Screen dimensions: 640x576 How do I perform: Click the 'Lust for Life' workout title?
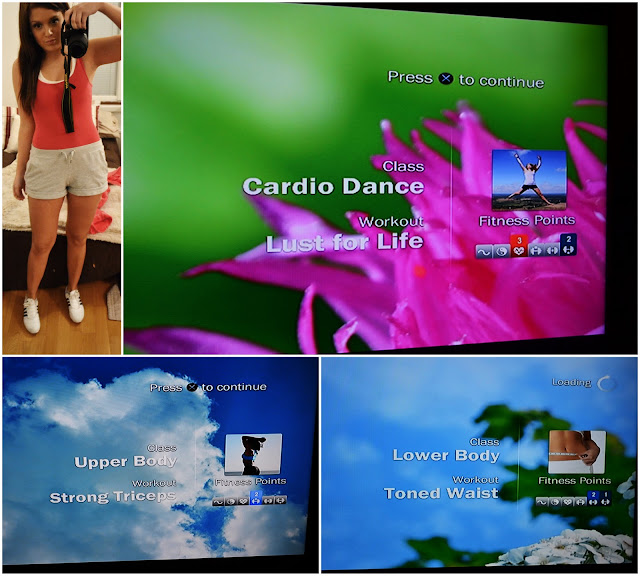[x=344, y=242]
